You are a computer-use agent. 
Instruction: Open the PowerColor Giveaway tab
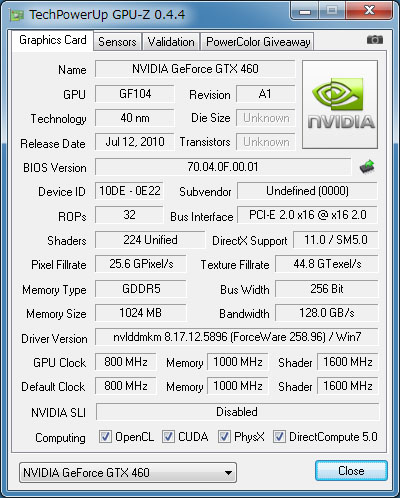pyautogui.click(x=258, y=42)
